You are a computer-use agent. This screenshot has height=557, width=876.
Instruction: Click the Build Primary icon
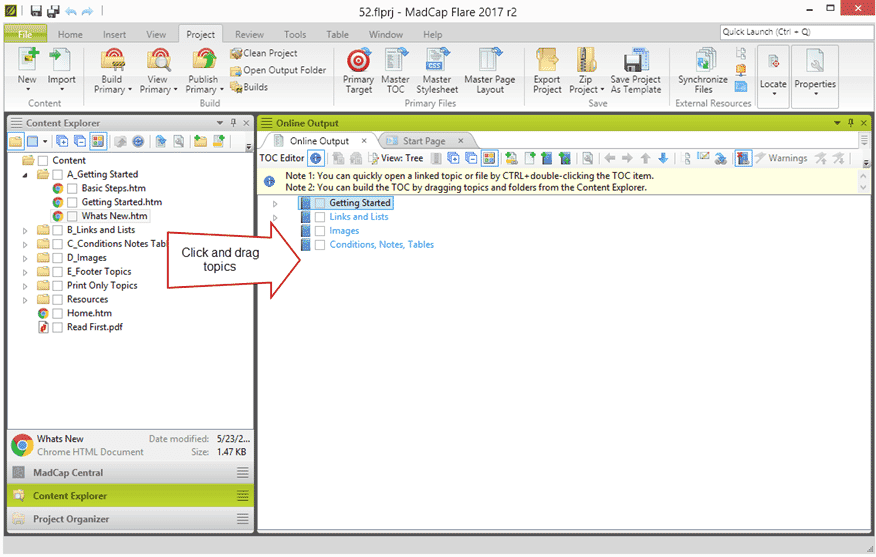113,60
